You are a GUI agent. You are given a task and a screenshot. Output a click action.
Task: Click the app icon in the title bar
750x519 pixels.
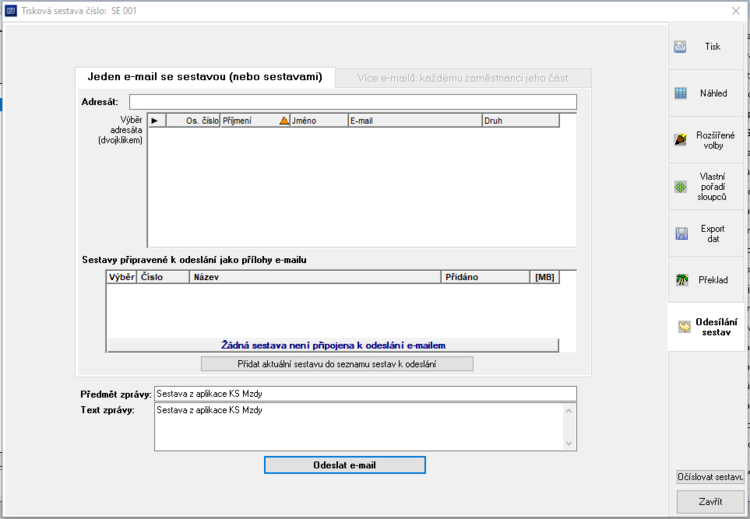pos(11,11)
